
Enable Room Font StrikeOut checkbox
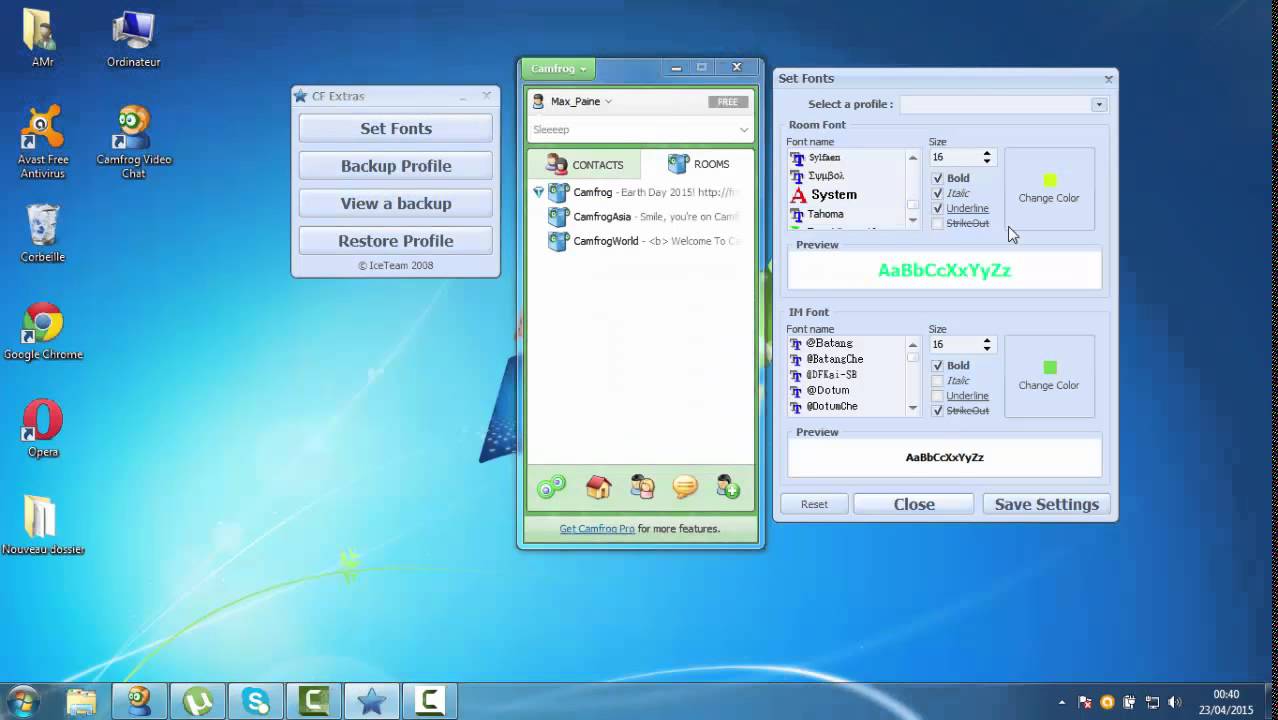tap(937, 223)
